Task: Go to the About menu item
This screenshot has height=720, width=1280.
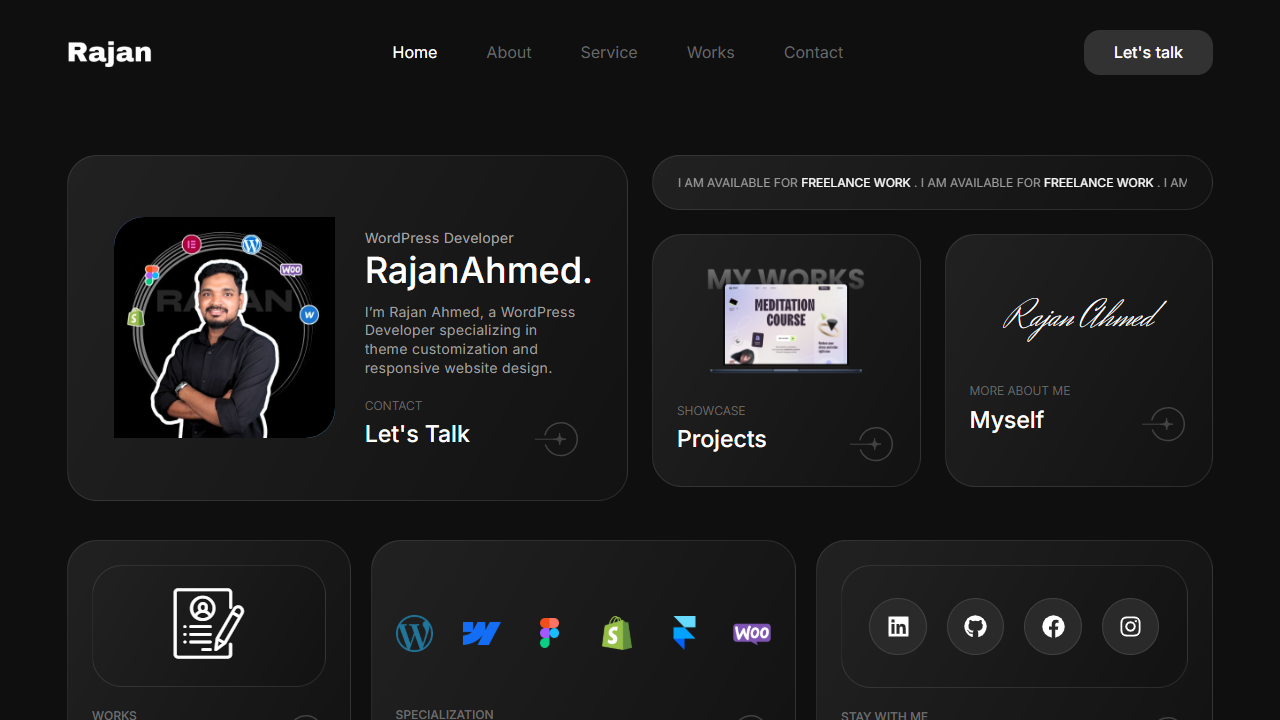Action: (509, 52)
